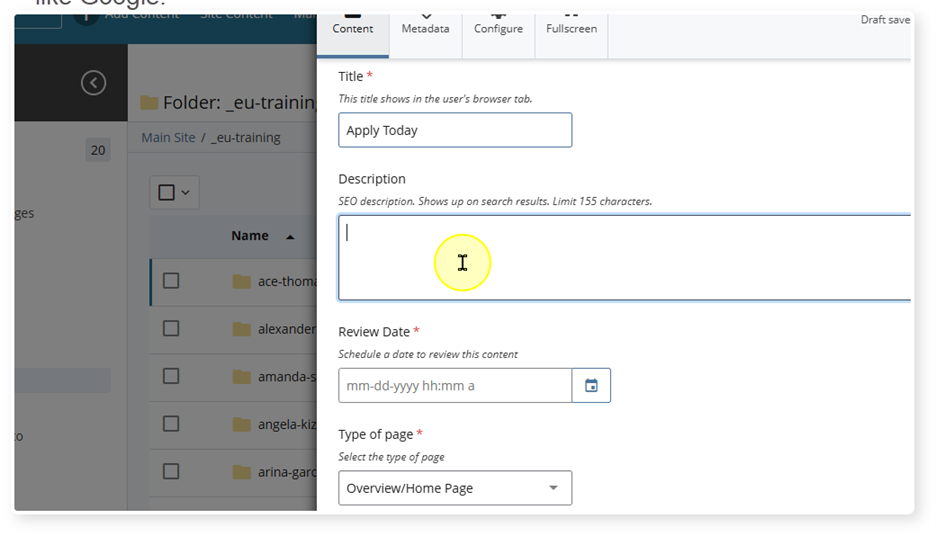936x536 pixels.
Task: Check the box for alexander folder
Action: pyautogui.click(x=171, y=329)
